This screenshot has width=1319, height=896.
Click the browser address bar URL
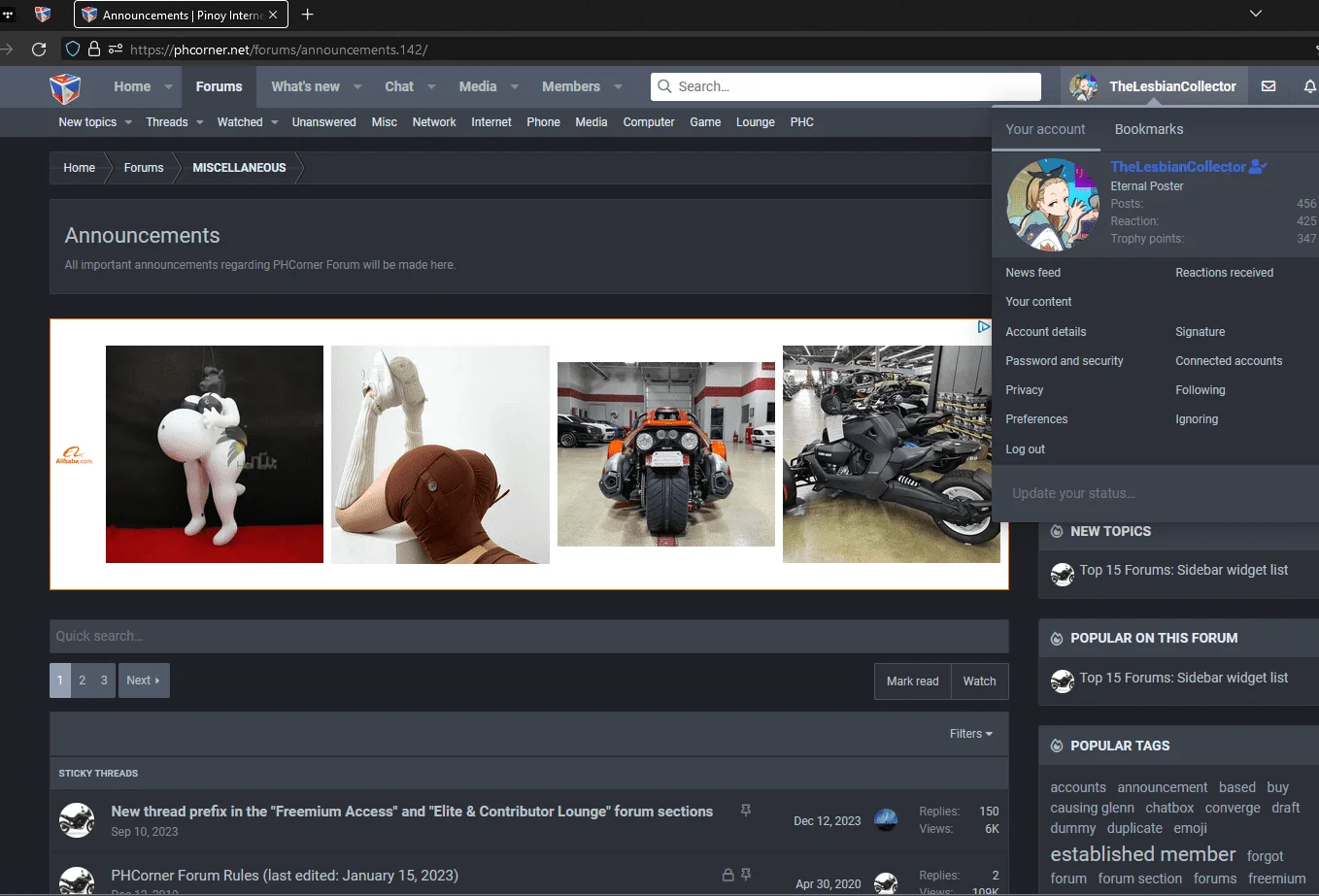click(279, 50)
